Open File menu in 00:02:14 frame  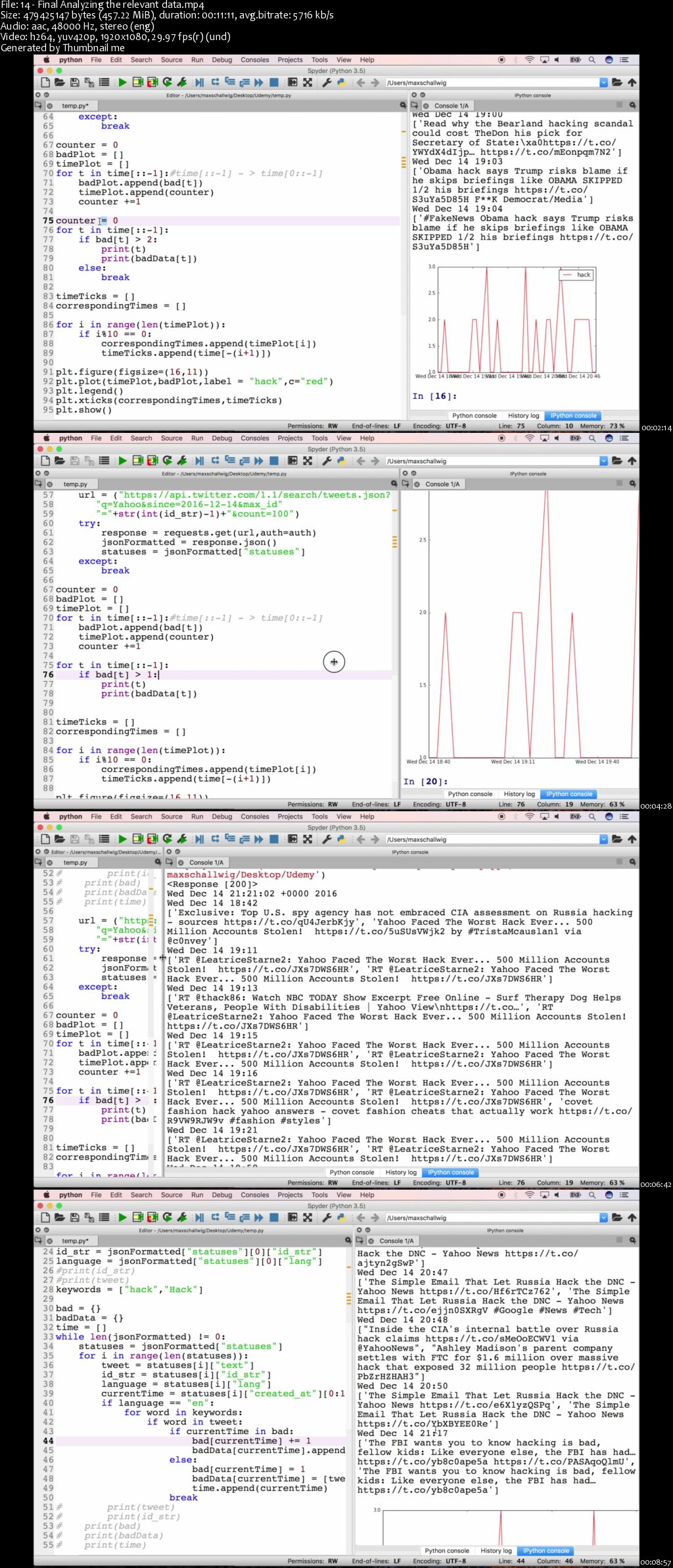96,60
